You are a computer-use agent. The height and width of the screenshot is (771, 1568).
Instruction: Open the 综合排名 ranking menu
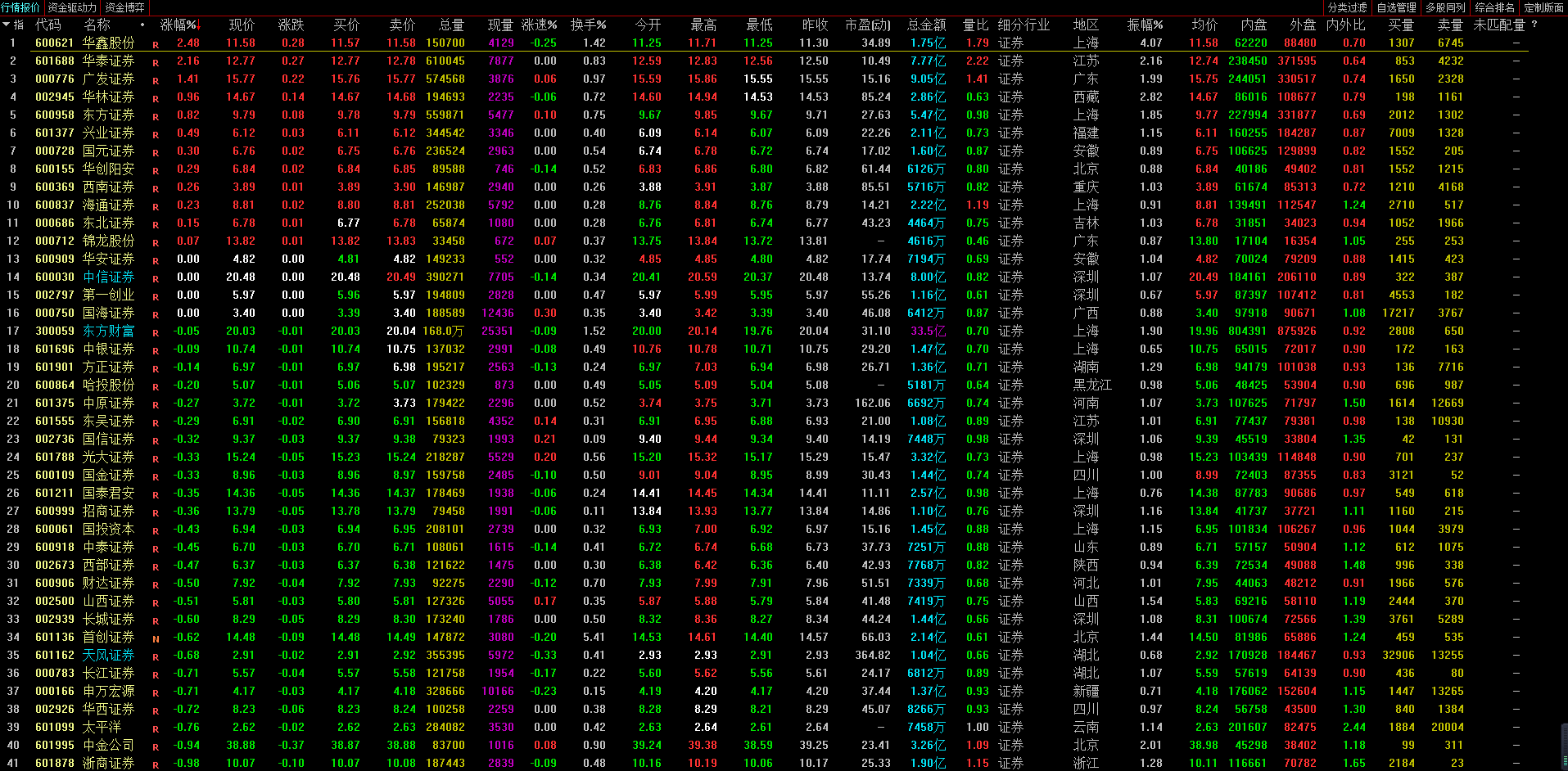point(1494,7)
